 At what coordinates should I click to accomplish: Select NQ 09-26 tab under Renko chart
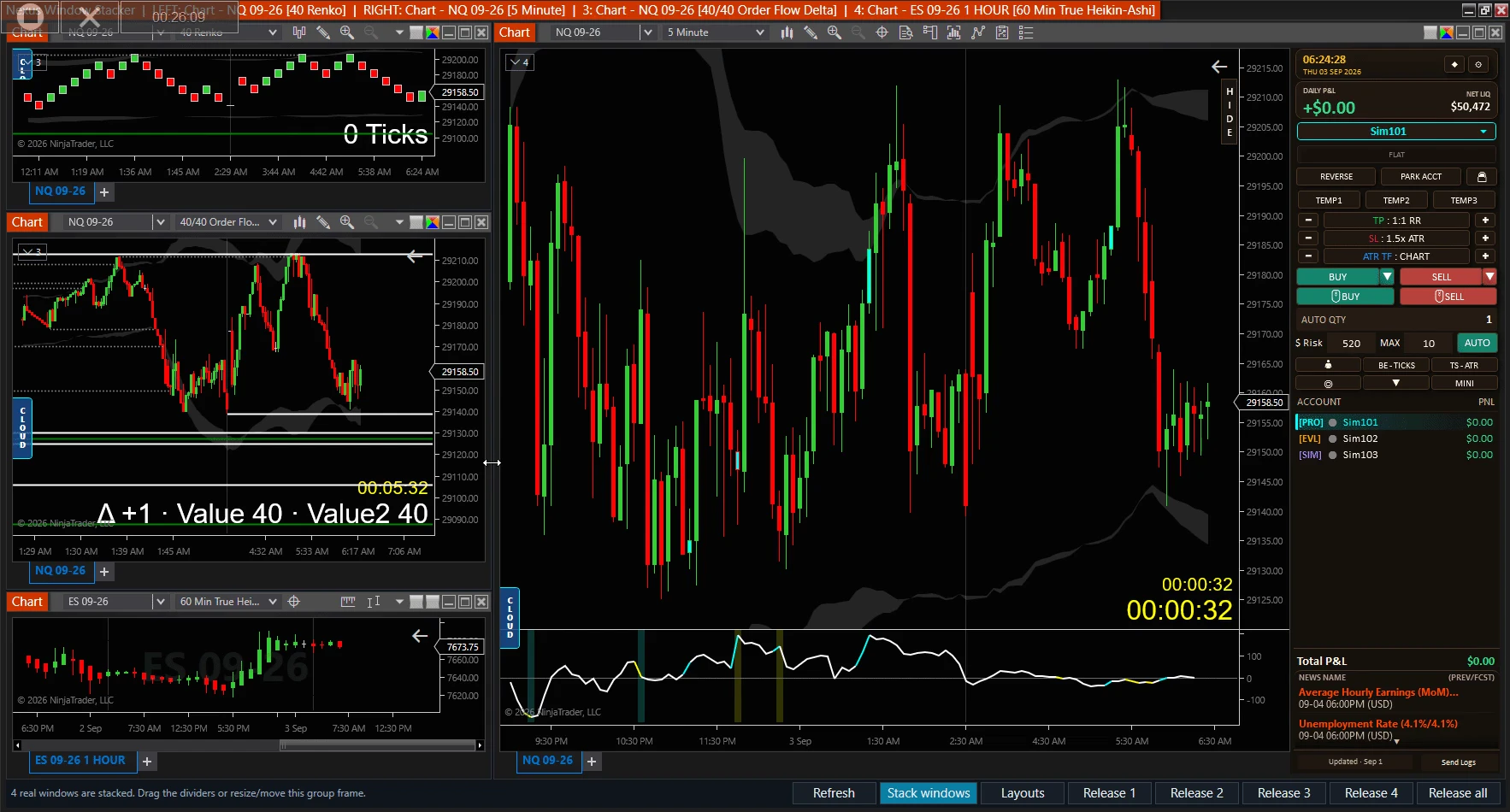click(x=60, y=191)
